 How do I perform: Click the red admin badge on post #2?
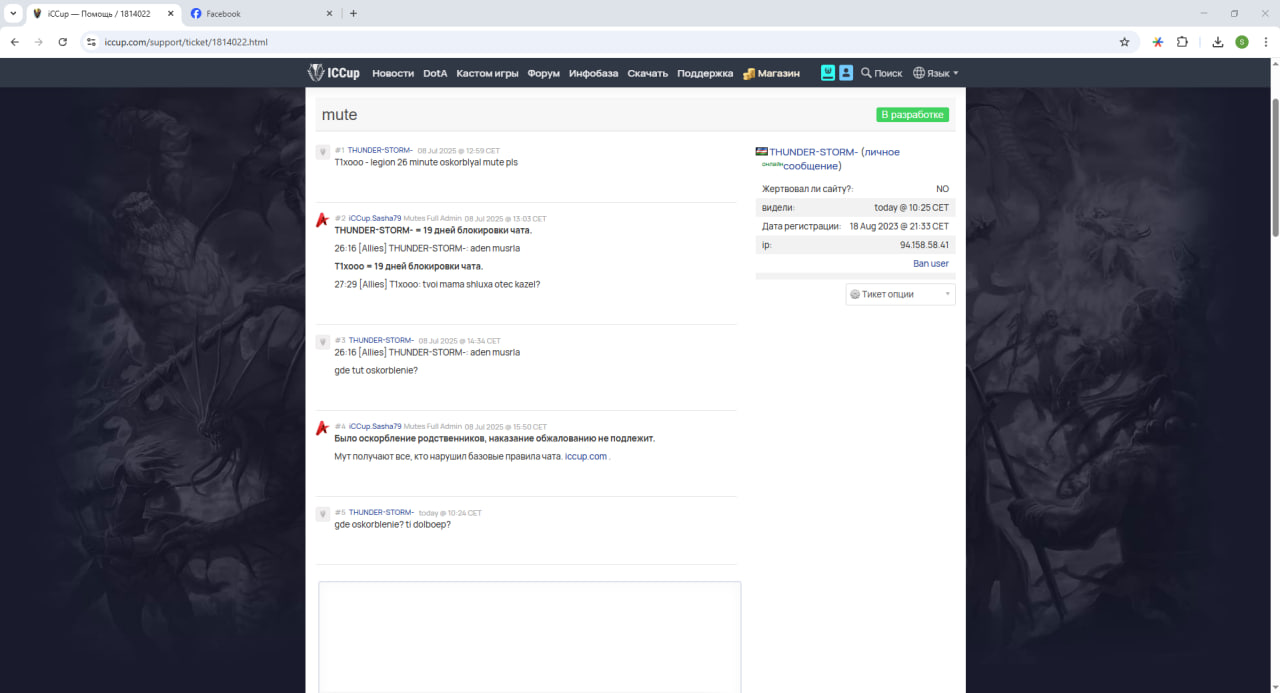[322, 220]
